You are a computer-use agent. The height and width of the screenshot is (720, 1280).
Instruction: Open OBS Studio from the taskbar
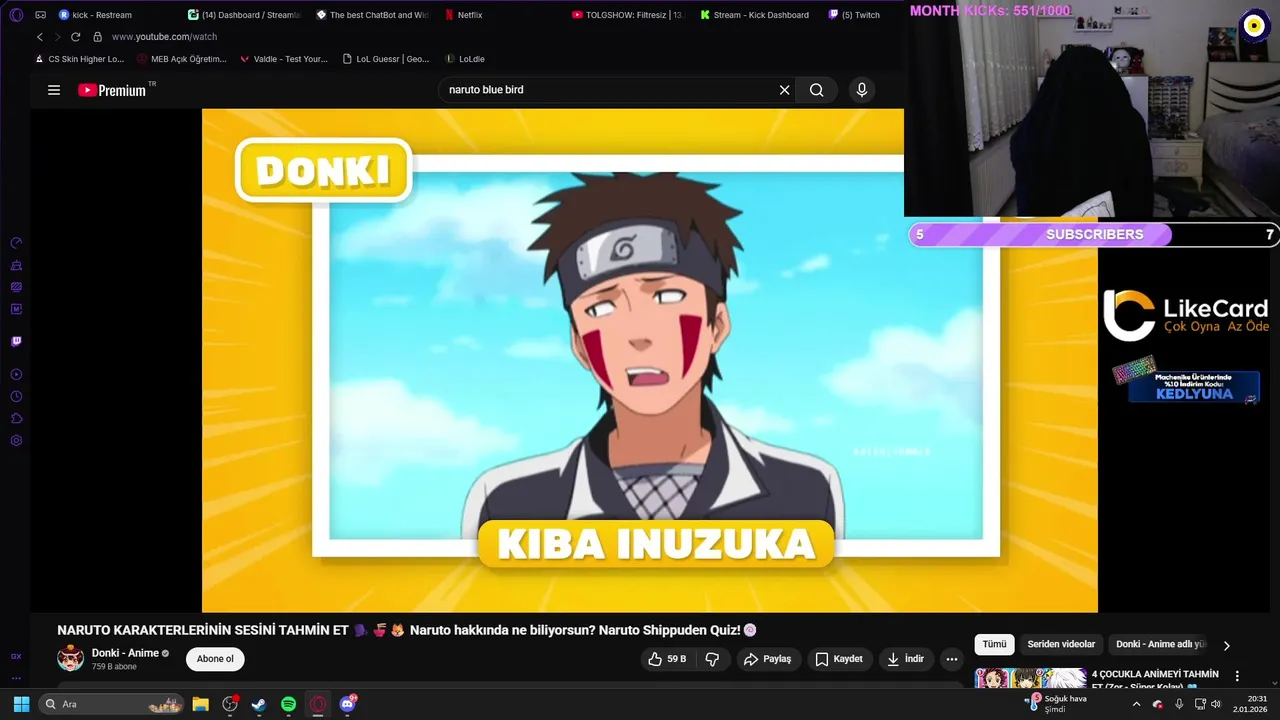pyautogui.click(x=230, y=704)
